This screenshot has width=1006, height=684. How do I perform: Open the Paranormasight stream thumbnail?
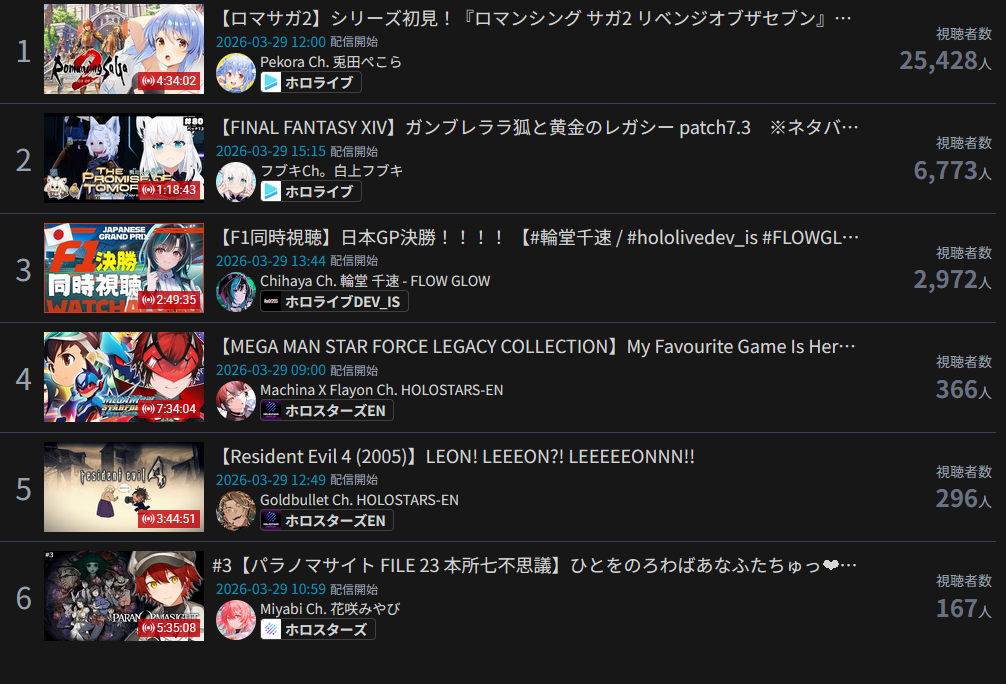(124, 595)
